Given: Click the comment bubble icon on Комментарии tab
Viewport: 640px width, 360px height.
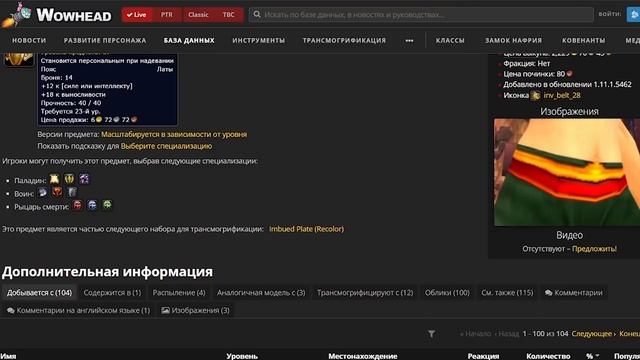Looking at the screenshot, I should 549,293.
